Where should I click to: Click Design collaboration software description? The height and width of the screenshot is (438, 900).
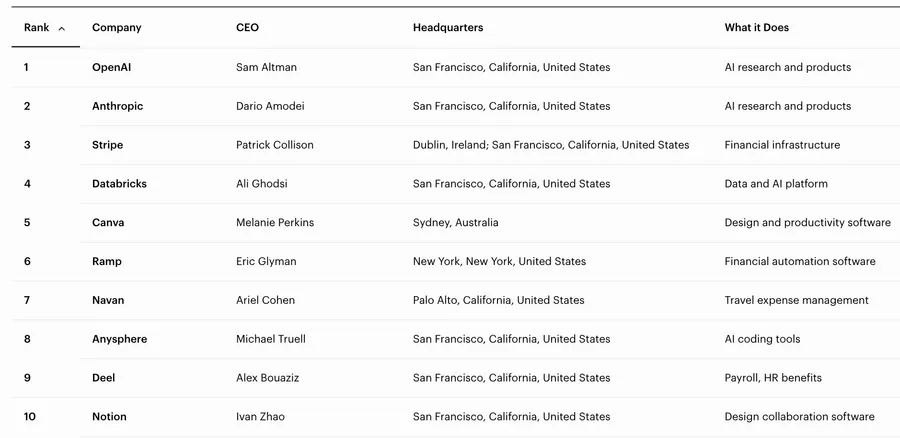tap(800, 417)
